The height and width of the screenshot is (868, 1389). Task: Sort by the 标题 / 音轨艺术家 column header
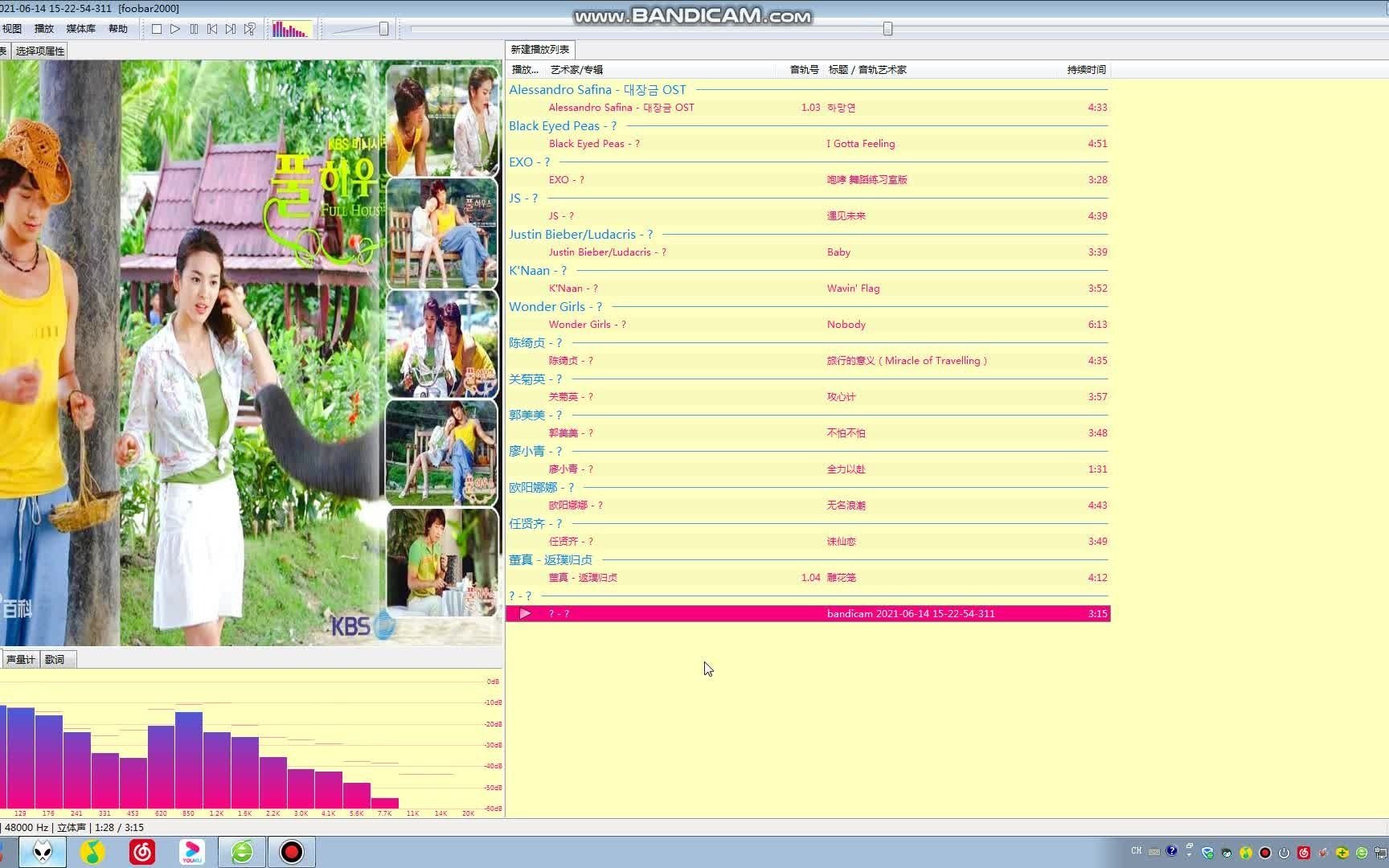point(867,70)
